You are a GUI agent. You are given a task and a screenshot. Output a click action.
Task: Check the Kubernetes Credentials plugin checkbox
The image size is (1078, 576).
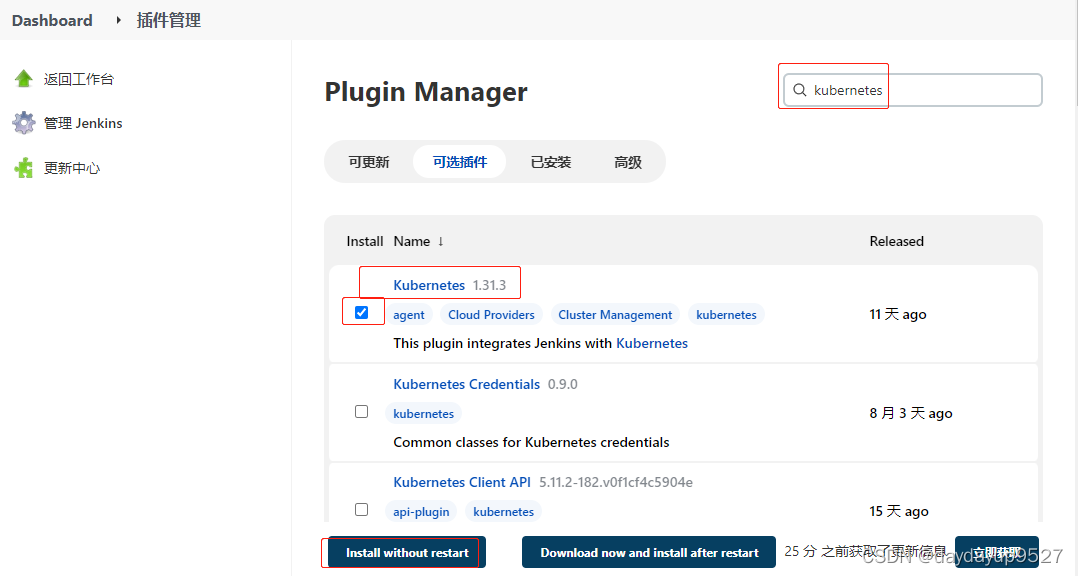click(x=362, y=412)
